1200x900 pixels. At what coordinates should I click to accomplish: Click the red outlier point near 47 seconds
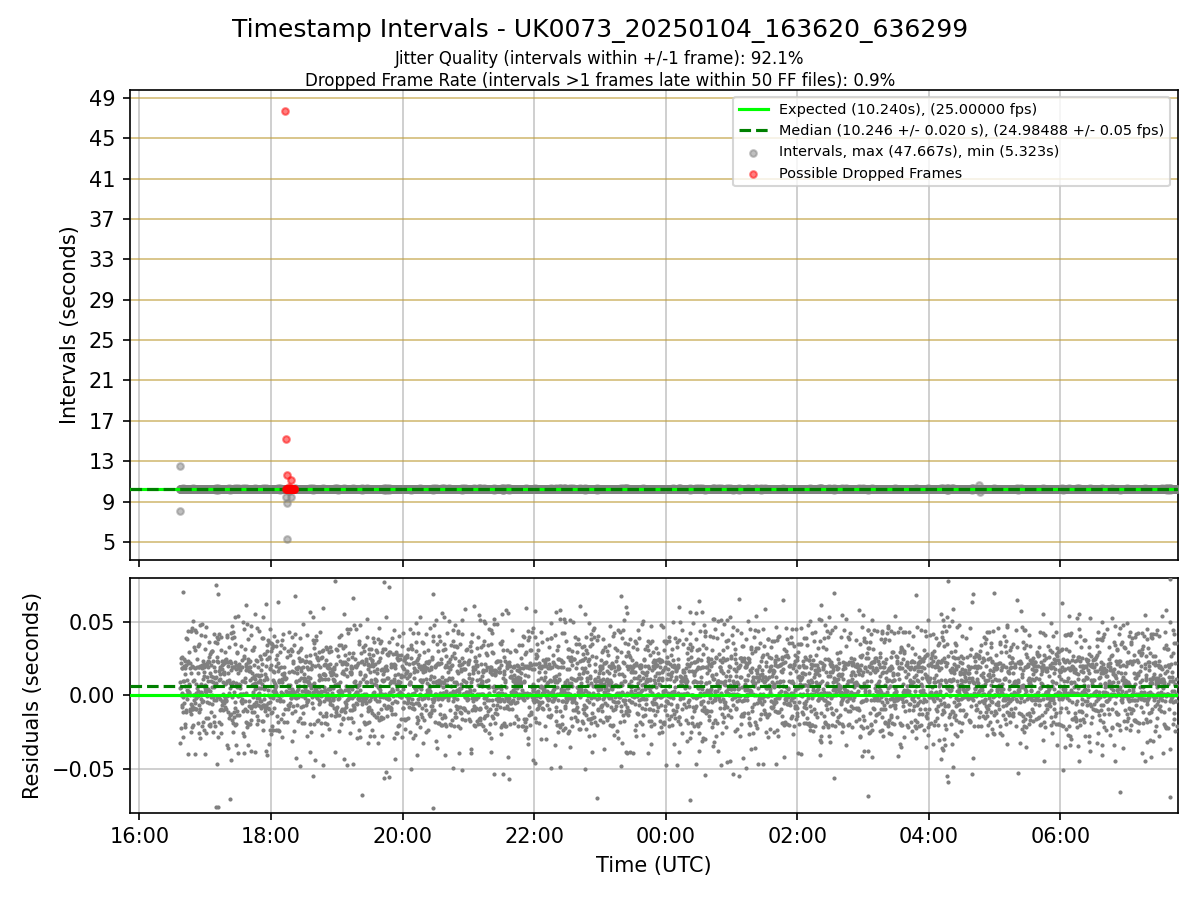pos(285,111)
